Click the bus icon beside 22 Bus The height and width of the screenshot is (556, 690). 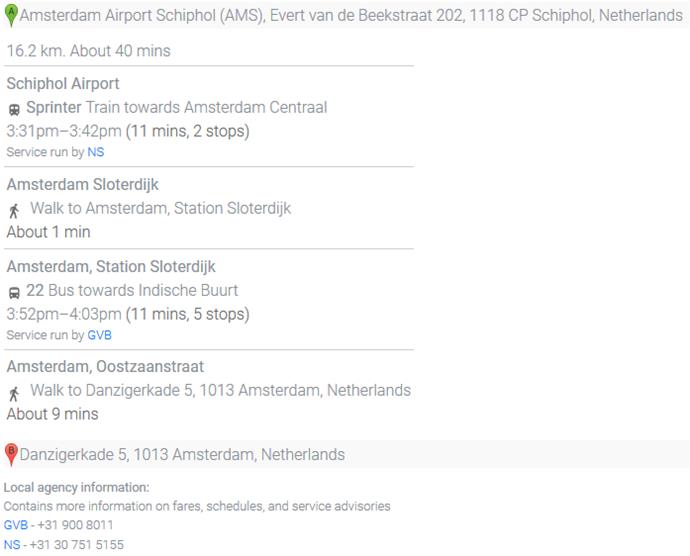point(14,293)
